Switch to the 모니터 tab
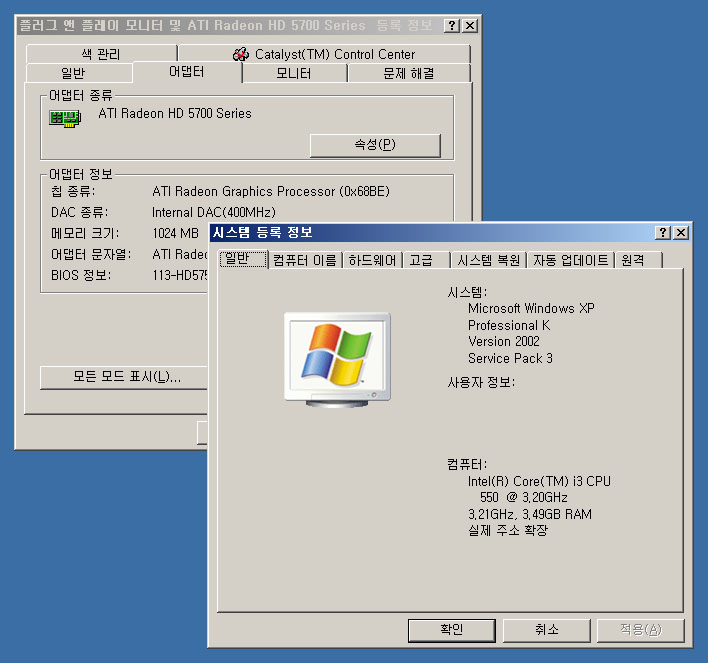Screen dimensions: 708x663 294,73
